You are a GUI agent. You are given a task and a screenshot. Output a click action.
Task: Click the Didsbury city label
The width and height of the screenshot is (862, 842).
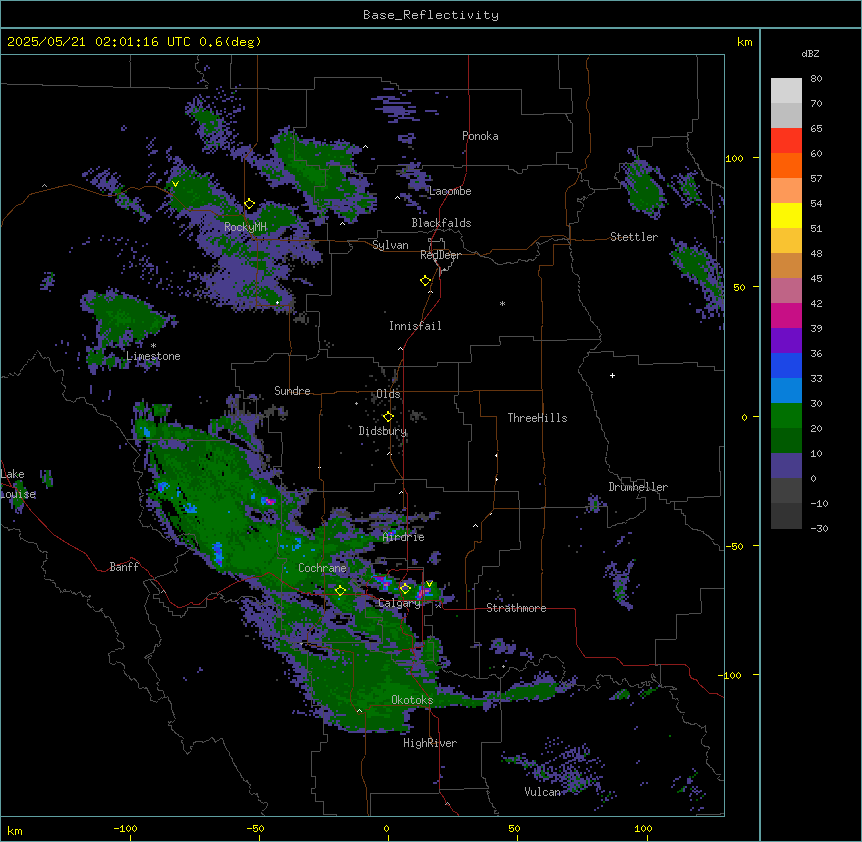383,431
